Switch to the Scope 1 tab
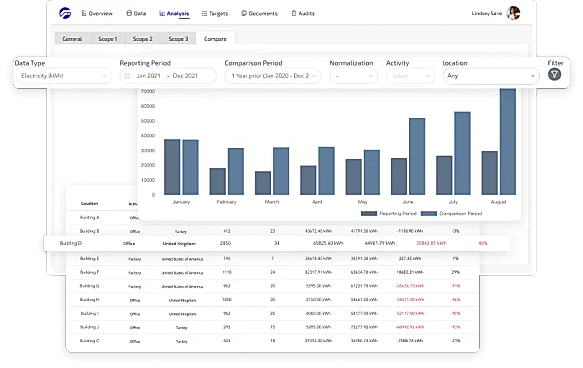Screen dimensions: 583x368 (107, 39)
